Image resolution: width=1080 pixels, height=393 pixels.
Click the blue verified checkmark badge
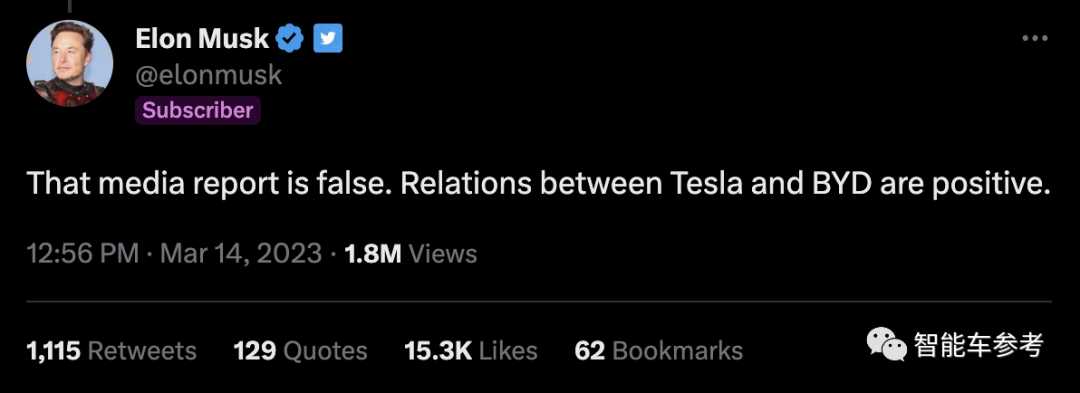290,39
